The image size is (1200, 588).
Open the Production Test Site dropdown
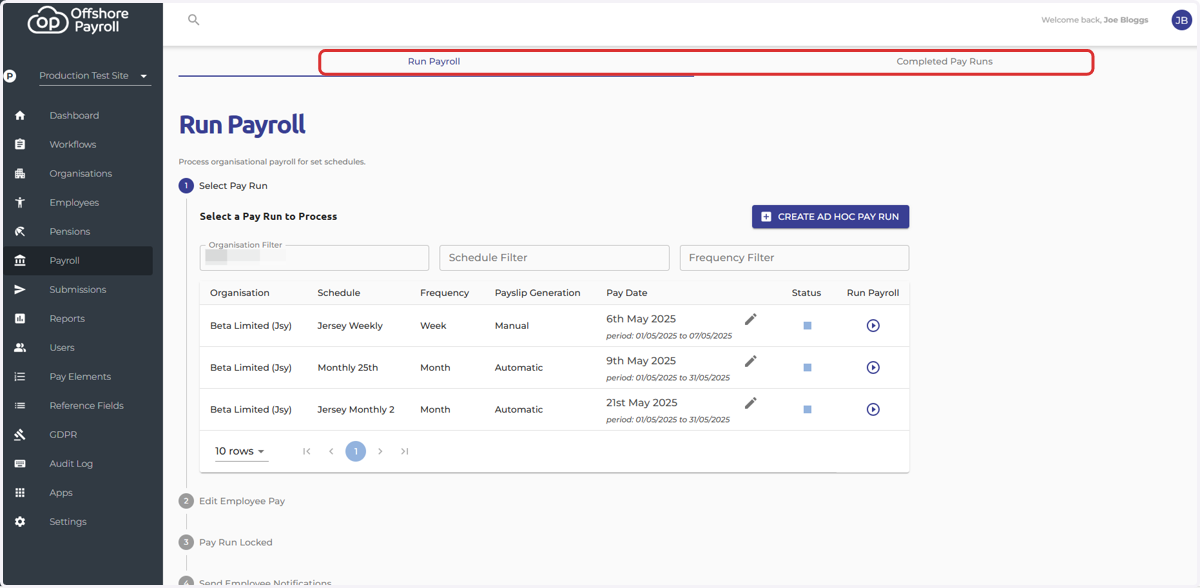coord(95,76)
